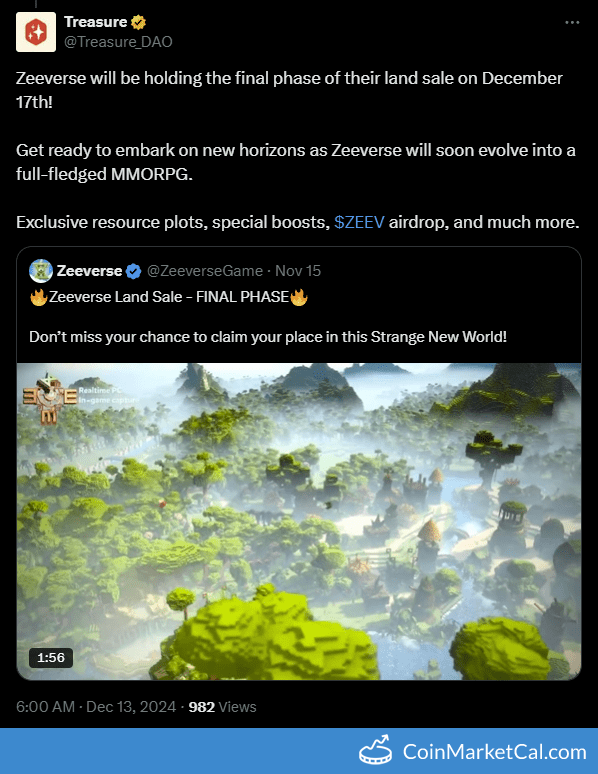This screenshot has height=774, width=598.
Task: Click the Zeeverse emblem watermark in video
Action: (48, 398)
